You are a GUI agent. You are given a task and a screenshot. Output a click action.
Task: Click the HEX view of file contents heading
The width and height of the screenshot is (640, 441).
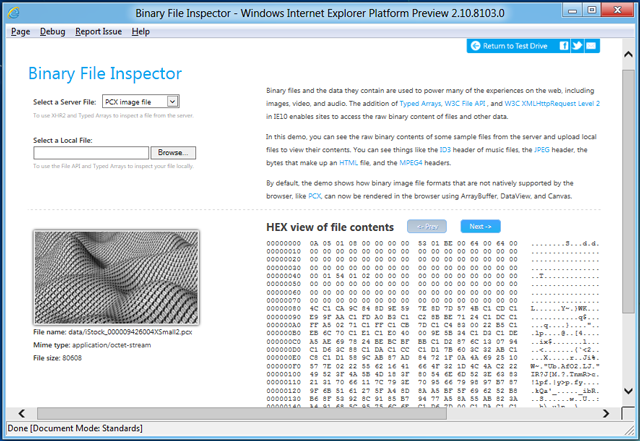(330, 227)
